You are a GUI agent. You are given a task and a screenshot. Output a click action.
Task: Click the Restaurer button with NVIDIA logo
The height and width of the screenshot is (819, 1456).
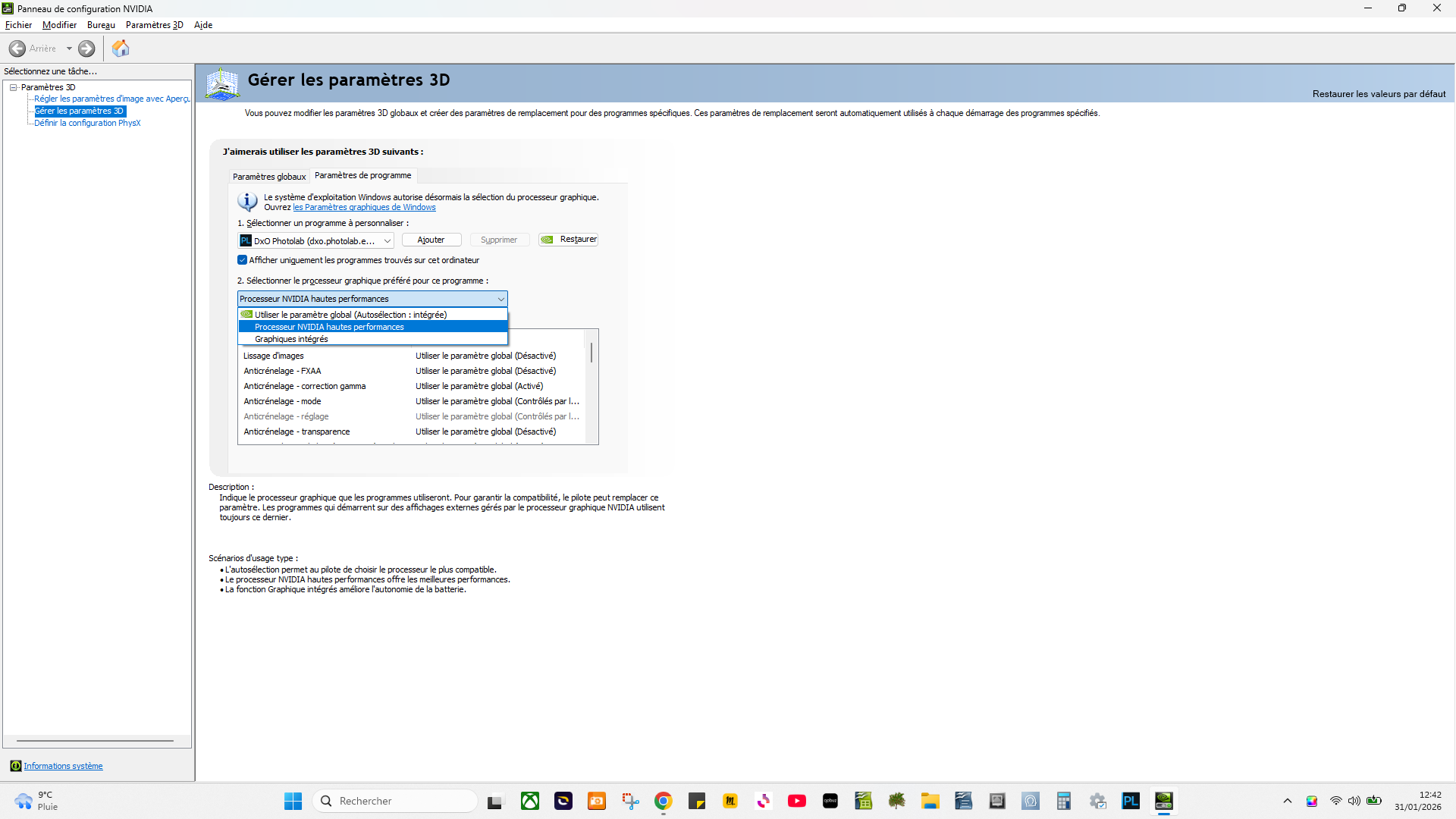(x=569, y=240)
